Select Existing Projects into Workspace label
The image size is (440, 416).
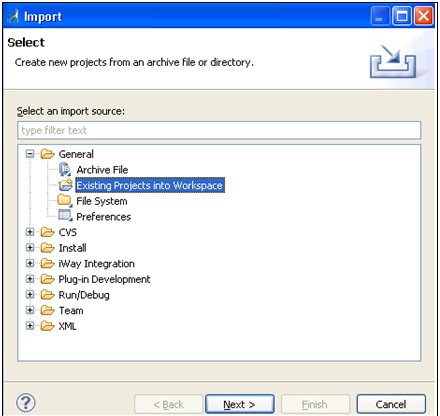pyautogui.click(x=150, y=185)
